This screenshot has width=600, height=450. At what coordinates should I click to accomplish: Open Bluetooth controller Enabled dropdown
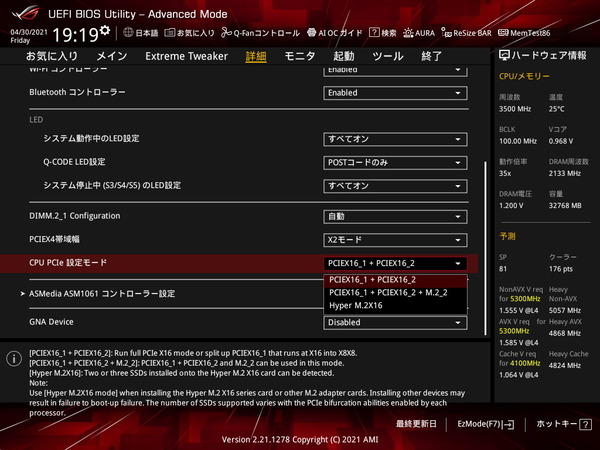[x=395, y=93]
